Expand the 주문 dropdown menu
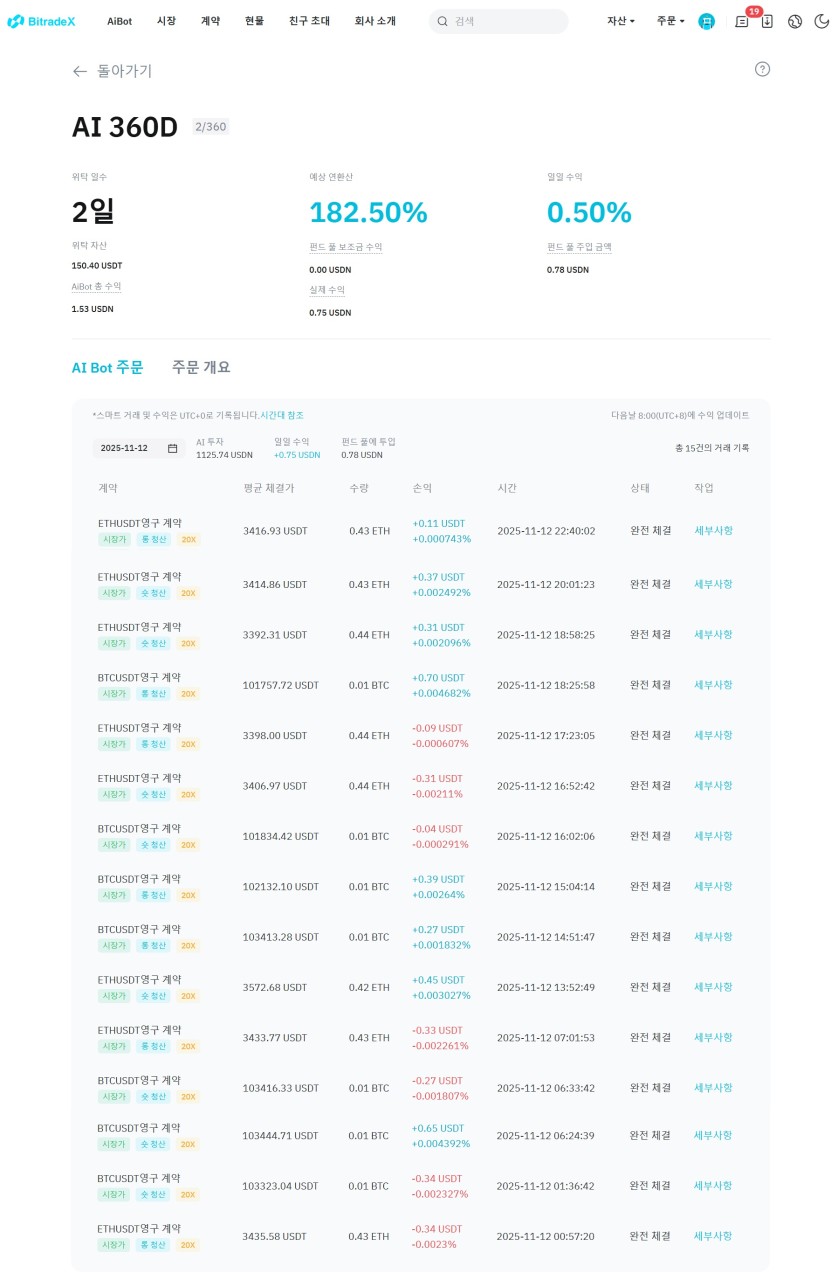 point(670,21)
